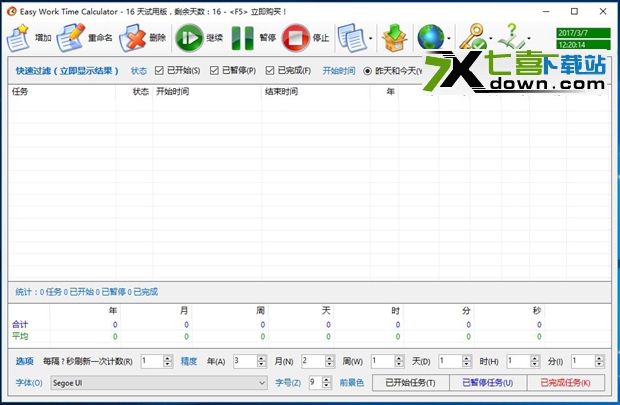Toggle the 已完成(F) finished checkbox

click(270, 70)
